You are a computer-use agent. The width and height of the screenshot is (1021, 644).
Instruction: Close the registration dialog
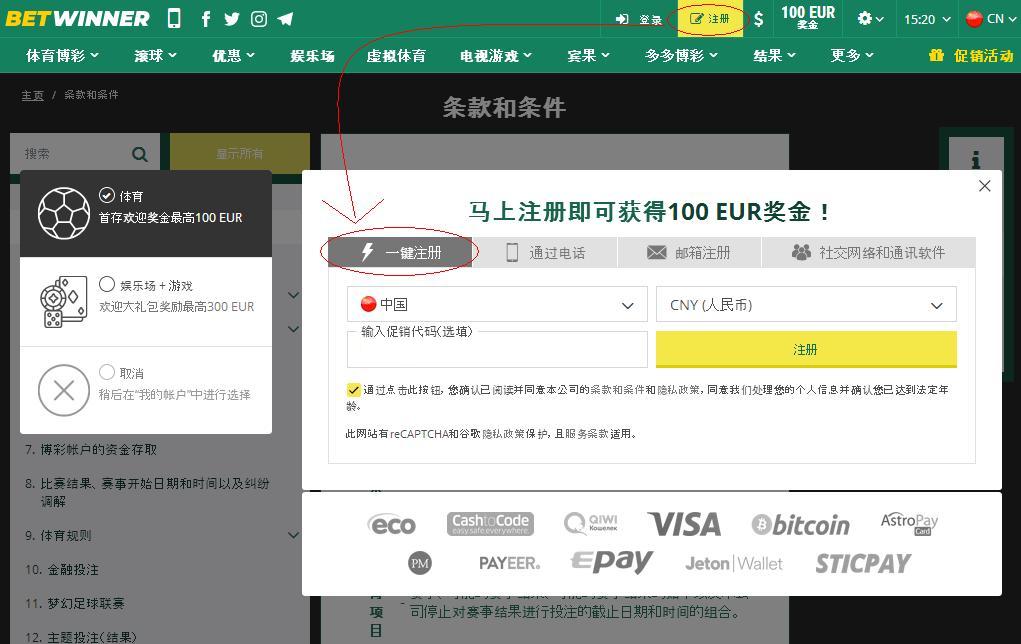tap(985, 186)
